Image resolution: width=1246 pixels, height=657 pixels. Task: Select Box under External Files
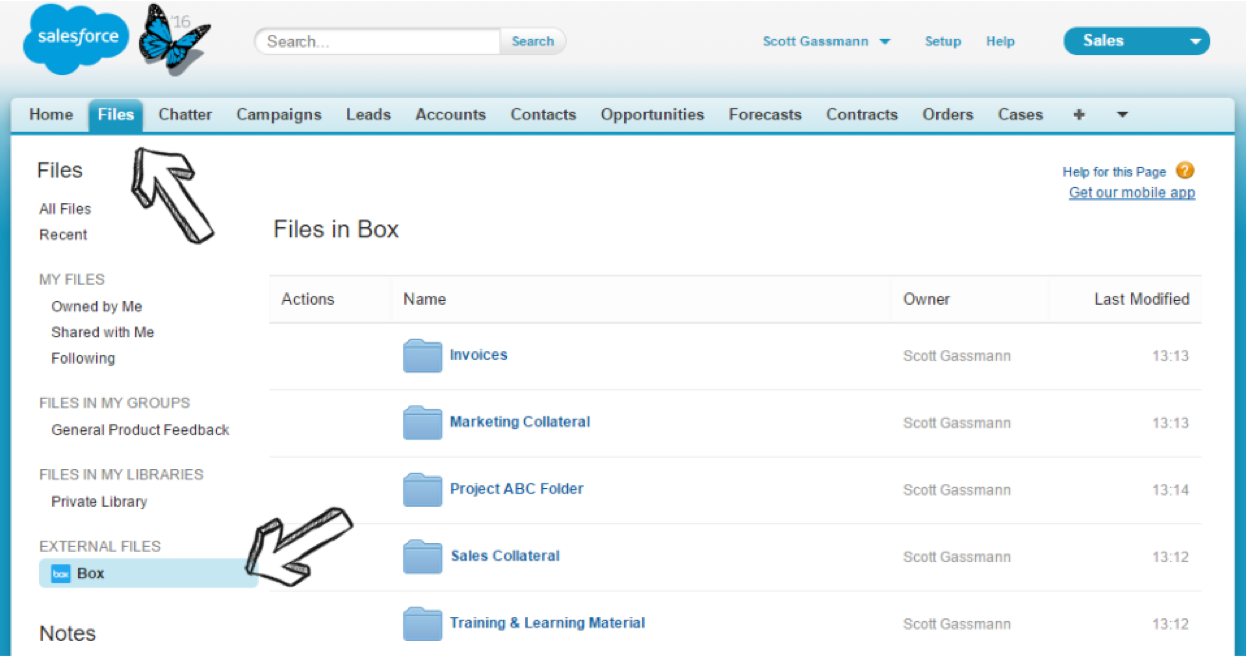click(x=90, y=574)
